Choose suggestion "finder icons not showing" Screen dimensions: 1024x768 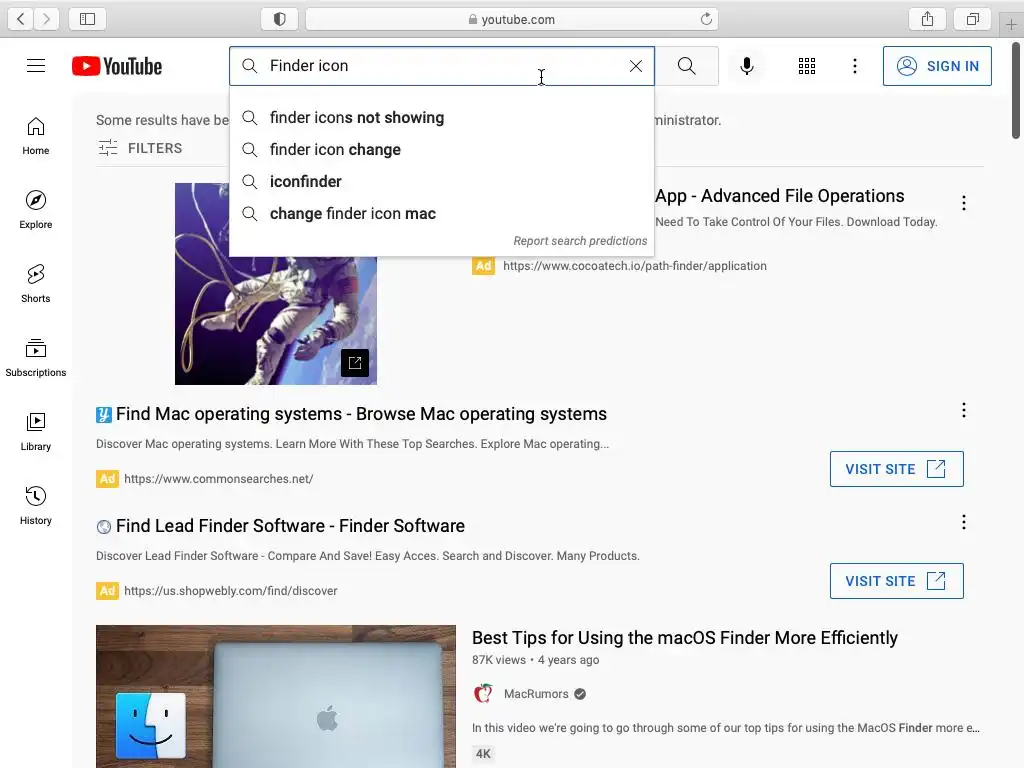tap(441, 118)
